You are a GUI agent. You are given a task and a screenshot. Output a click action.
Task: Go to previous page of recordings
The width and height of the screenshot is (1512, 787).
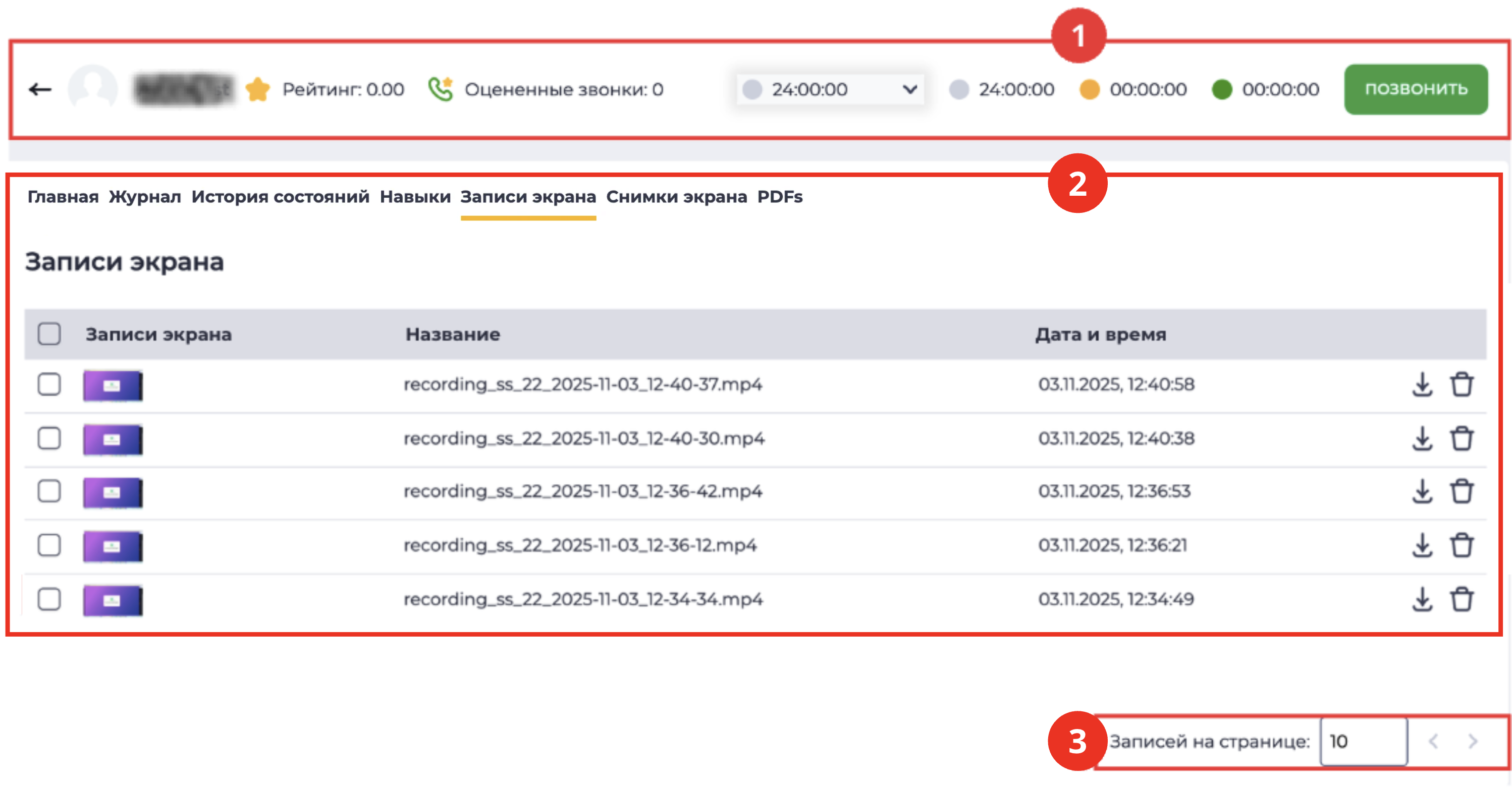pos(1433,741)
